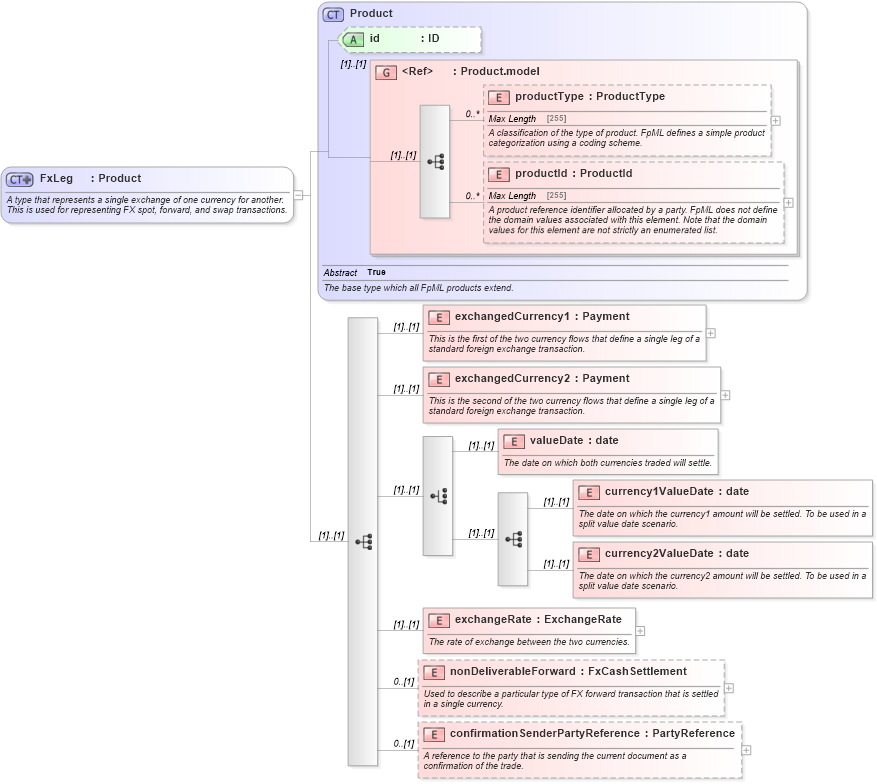The image size is (877, 784).
Task: Select the 'exchangedCurrency1 : Payment' label
Action: 542,317
